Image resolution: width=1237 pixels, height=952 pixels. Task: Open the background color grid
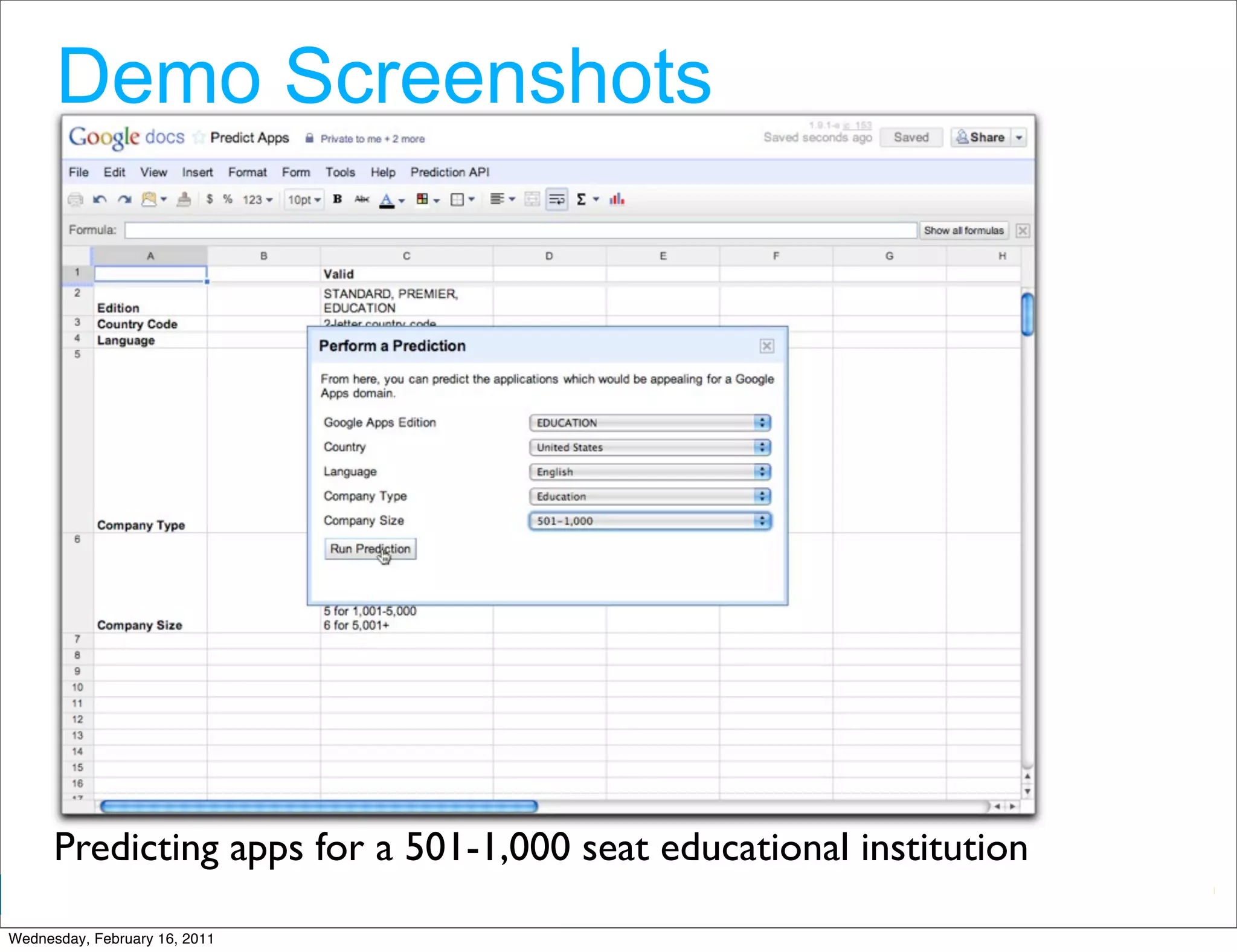(x=422, y=199)
